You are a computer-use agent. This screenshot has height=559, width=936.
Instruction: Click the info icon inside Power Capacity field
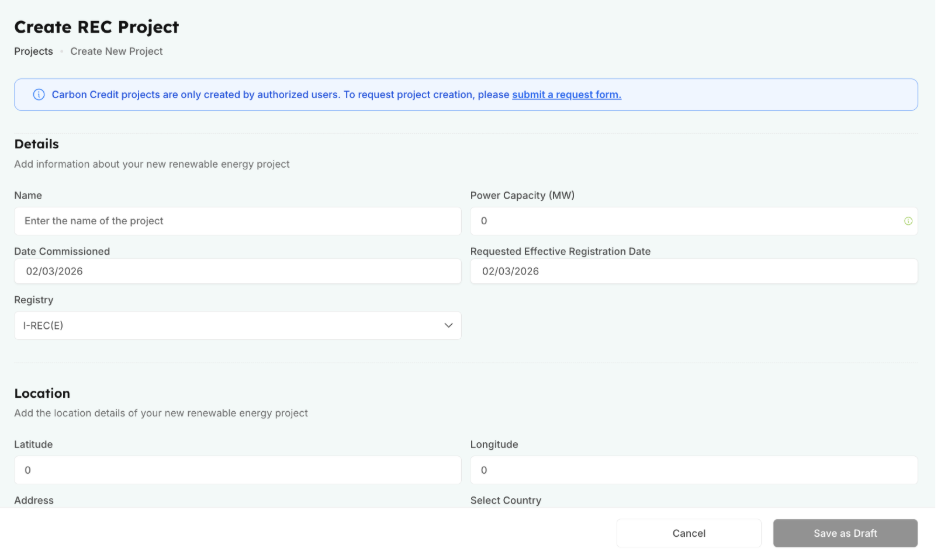click(x=908, y=221)
